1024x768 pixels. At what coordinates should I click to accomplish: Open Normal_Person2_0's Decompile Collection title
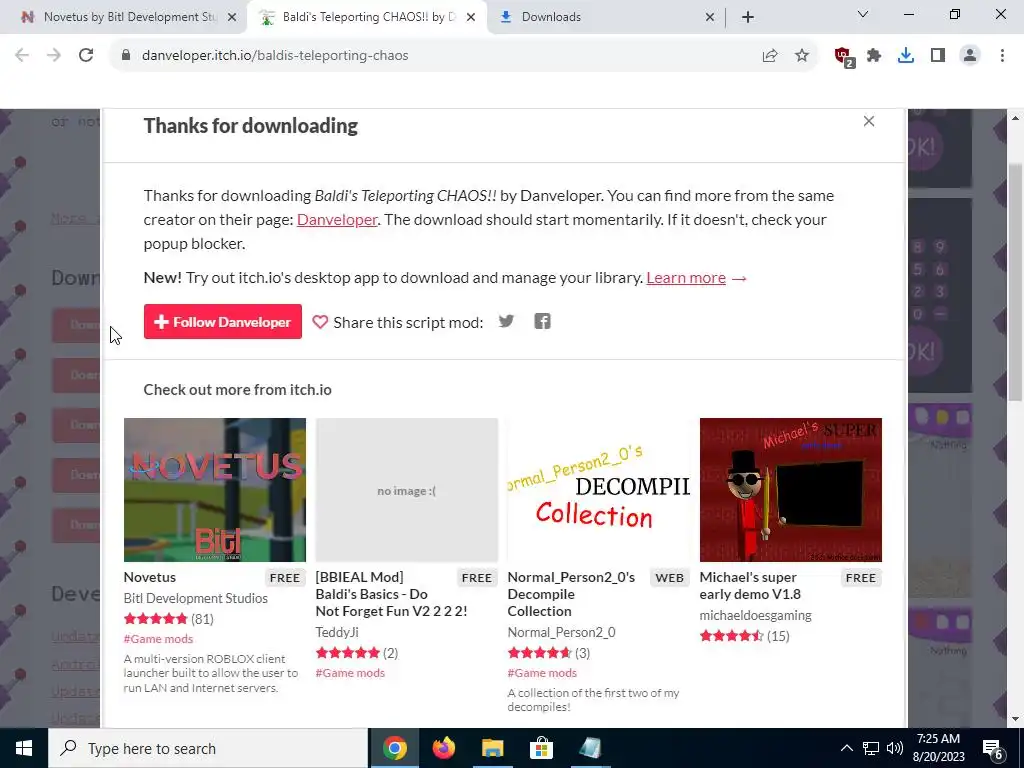571,594
